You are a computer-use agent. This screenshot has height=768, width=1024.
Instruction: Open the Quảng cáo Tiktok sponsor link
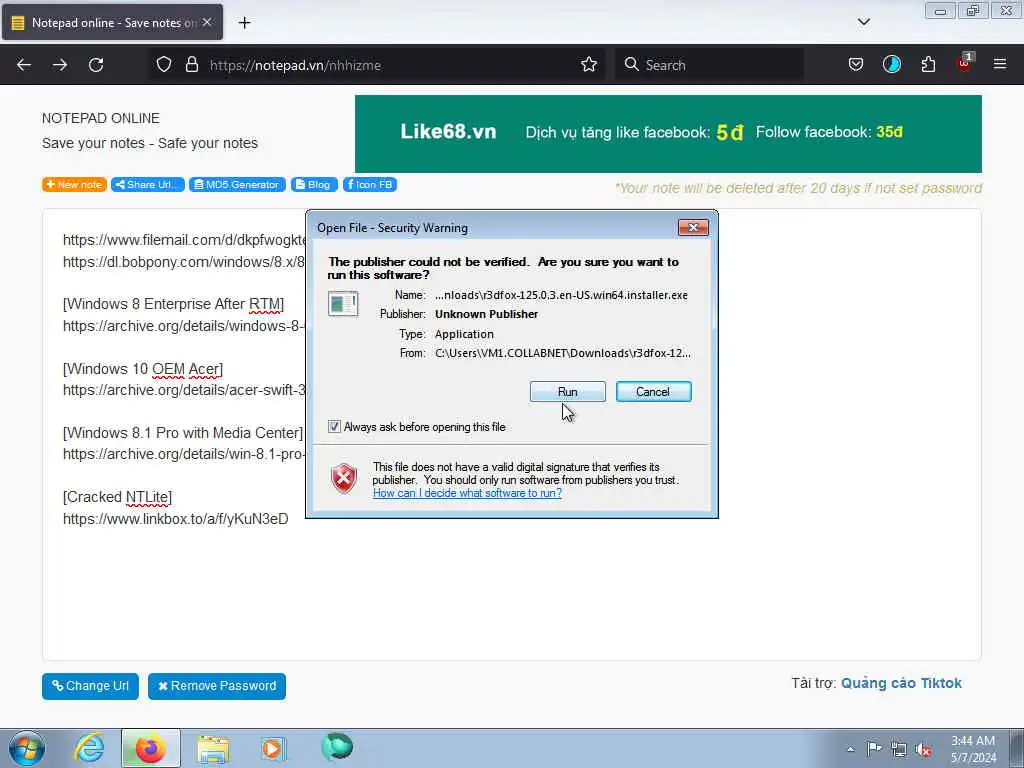901,683
